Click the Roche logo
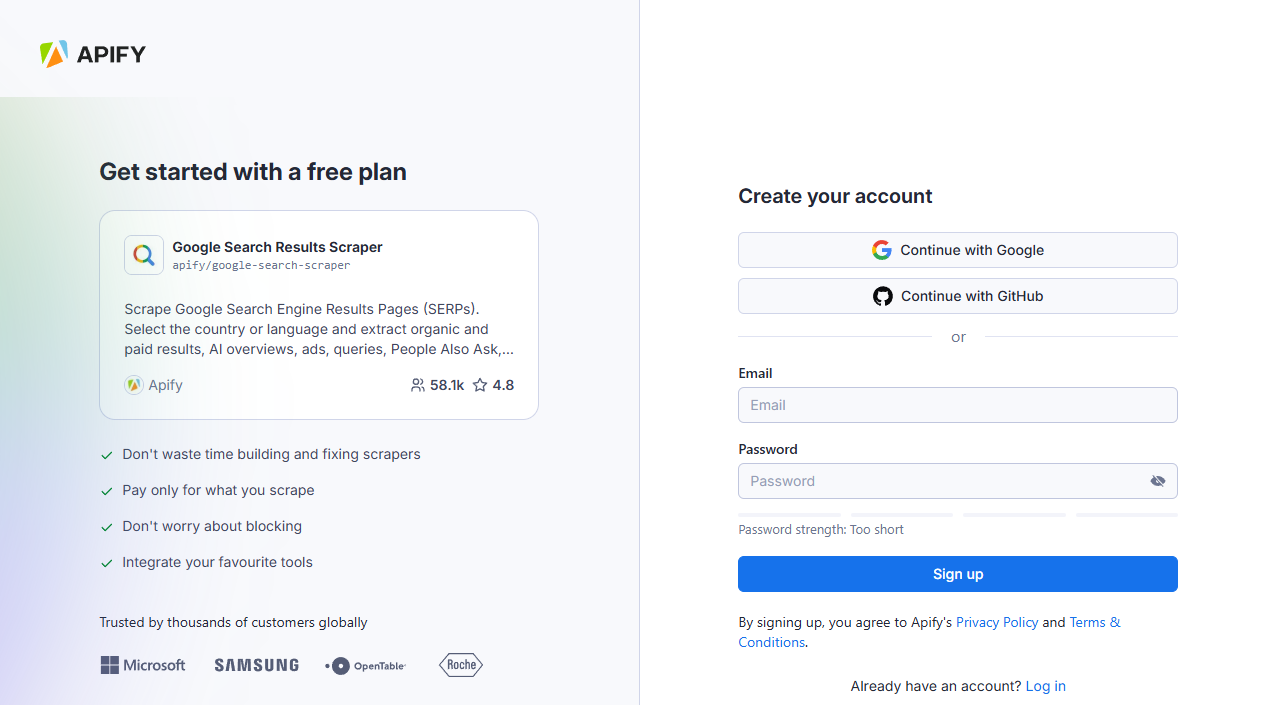Image resolution: width=1277 pixels, height=705 pixels. pos(460,665)
